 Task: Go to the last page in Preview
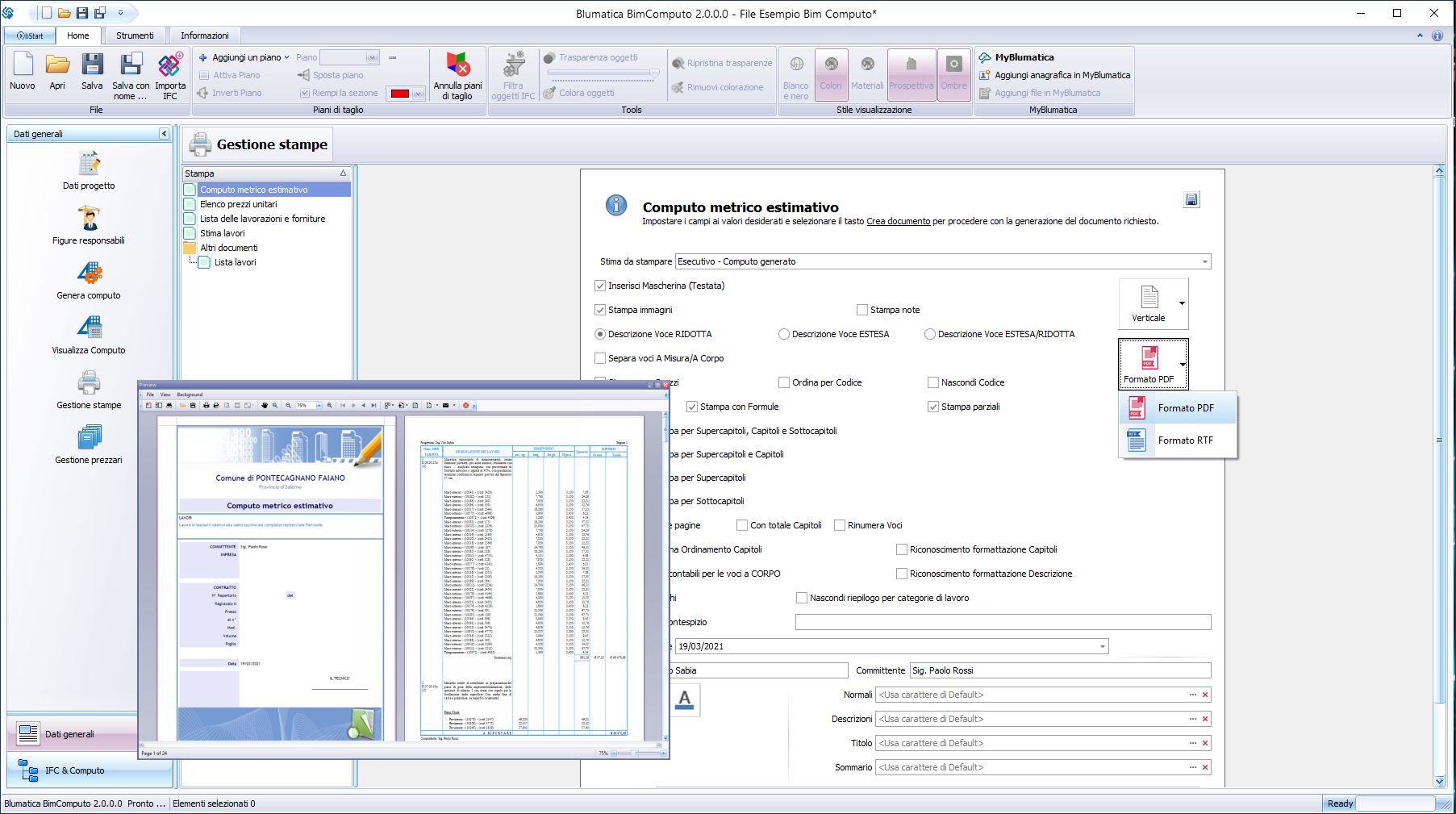(373, 405)
